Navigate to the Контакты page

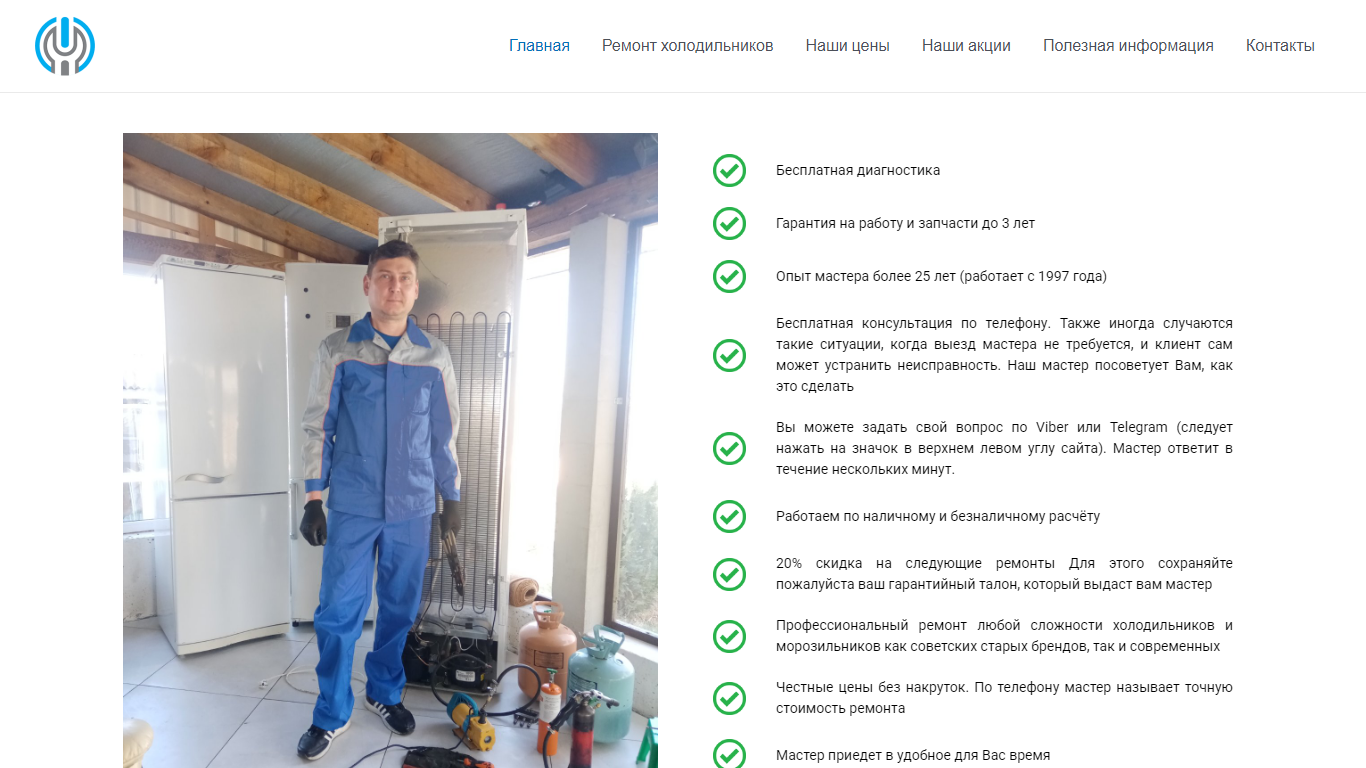tap(1280, 46)
